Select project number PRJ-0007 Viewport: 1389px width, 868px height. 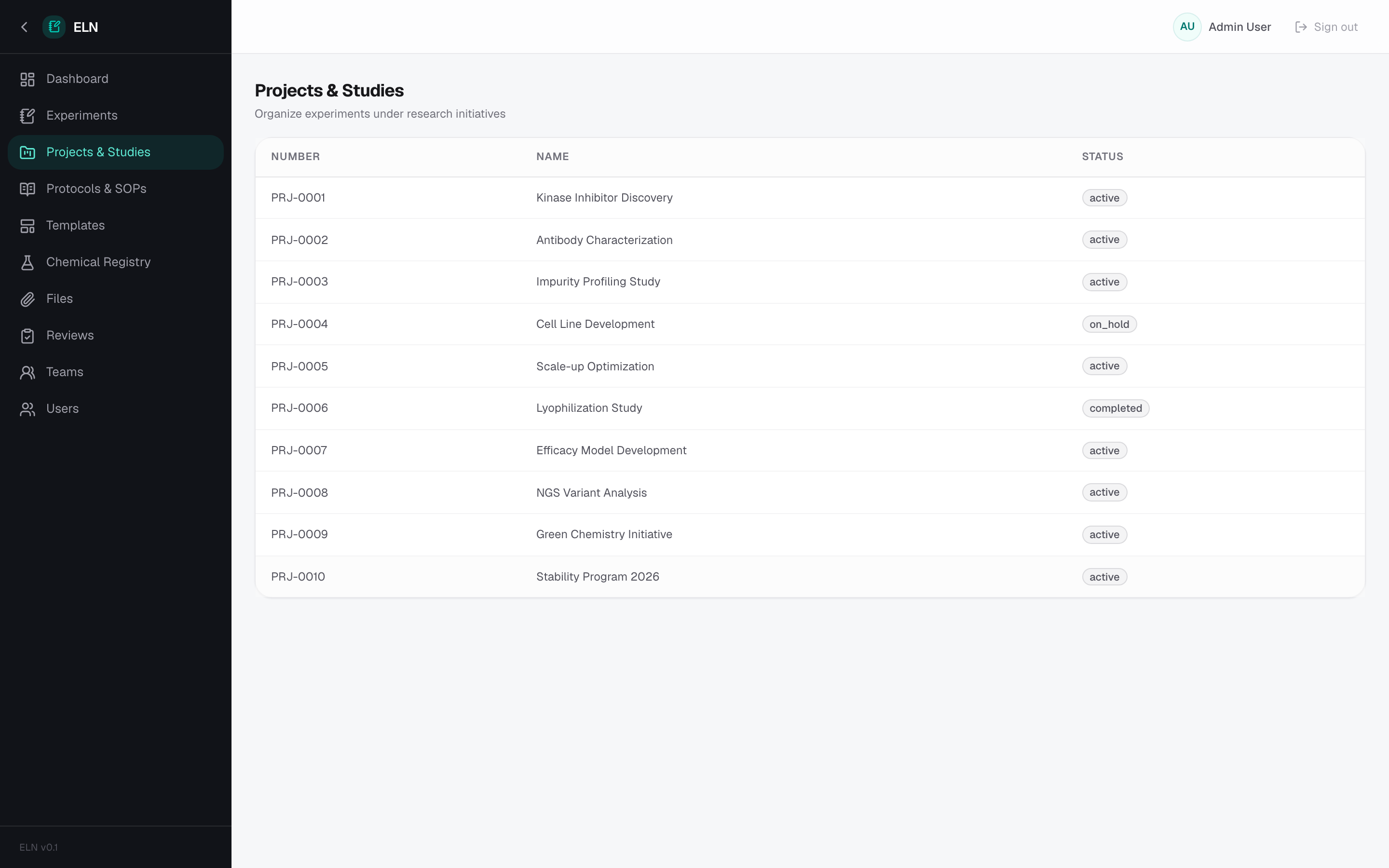click(299, 451)
